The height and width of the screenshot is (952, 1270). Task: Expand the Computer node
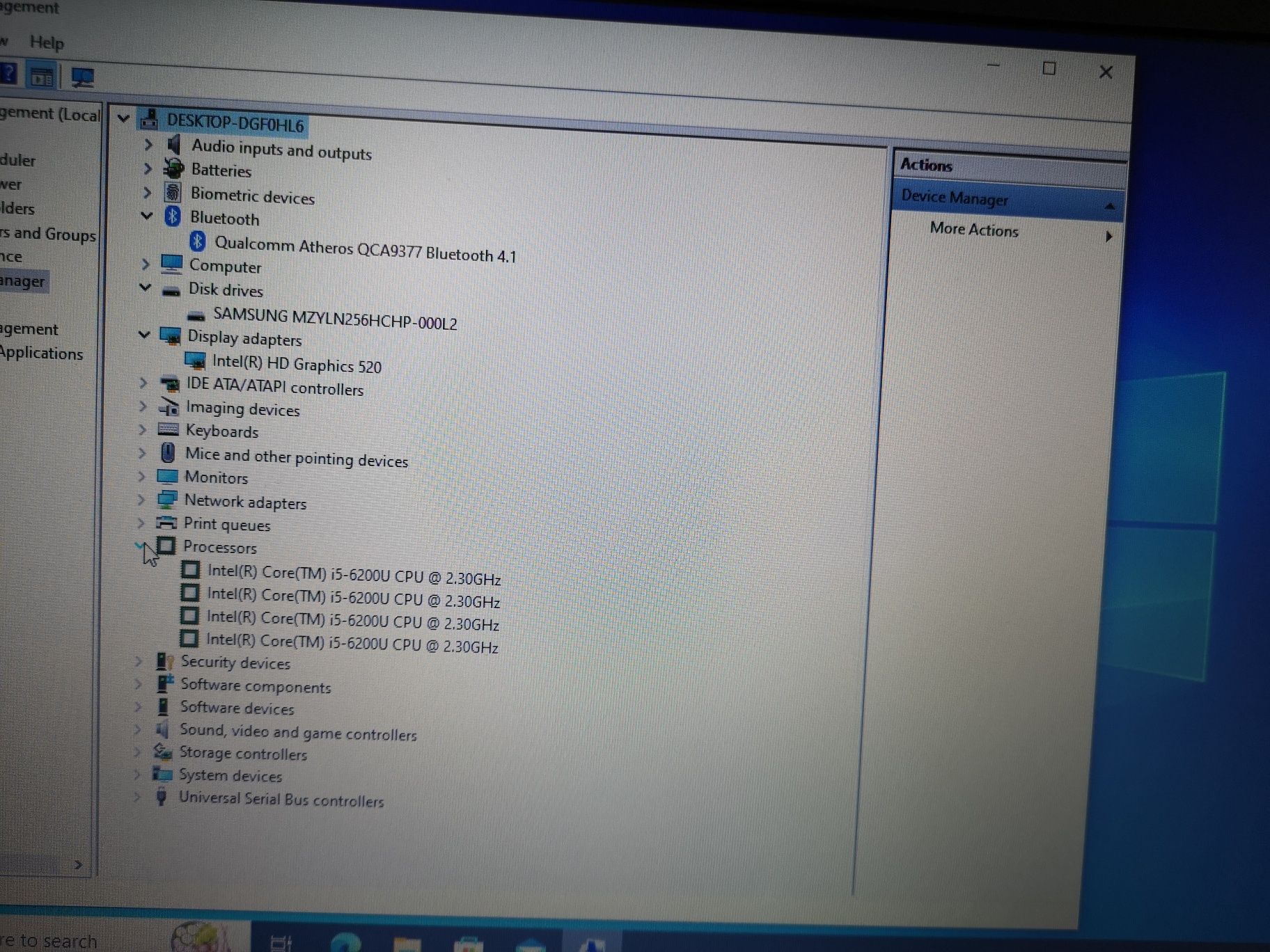coord(146,264)
